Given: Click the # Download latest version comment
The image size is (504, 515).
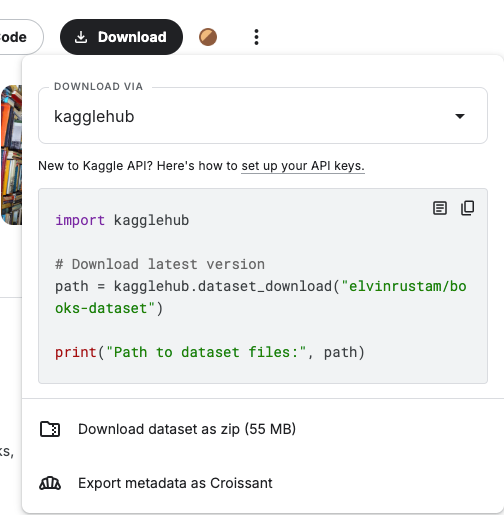Looking at the screenshot, I should tap(160, 264).
